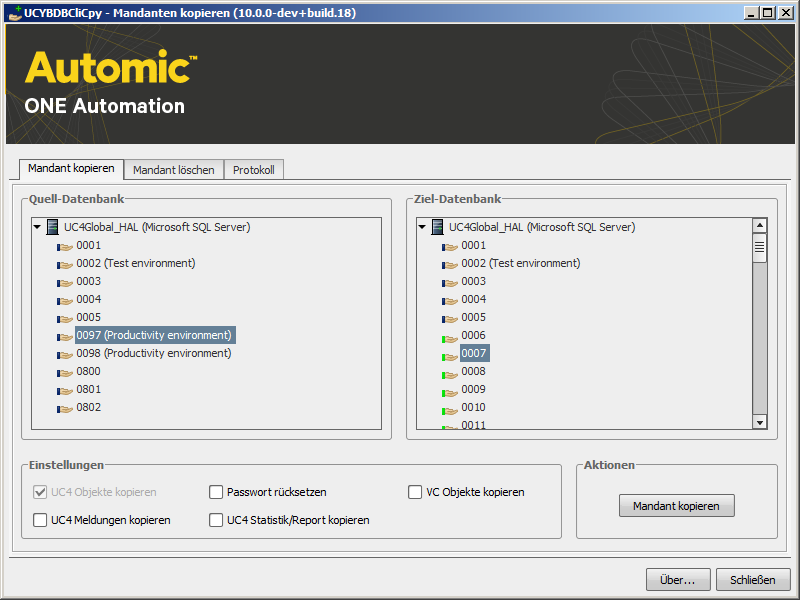This screenshot has height=600, width=800.
Task: Select client 0004 in Ziel-Datenbank
Action: pos(473,299)
